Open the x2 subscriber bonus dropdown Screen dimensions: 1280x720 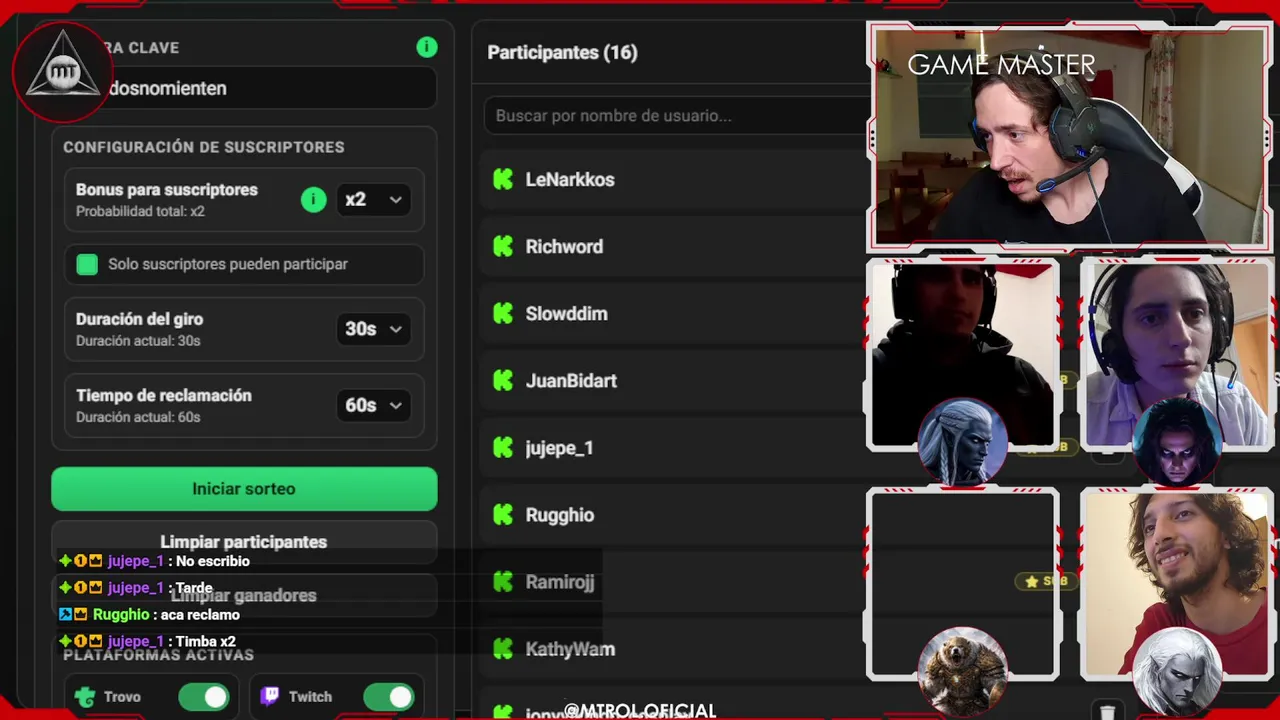click(x=373, y=200)
